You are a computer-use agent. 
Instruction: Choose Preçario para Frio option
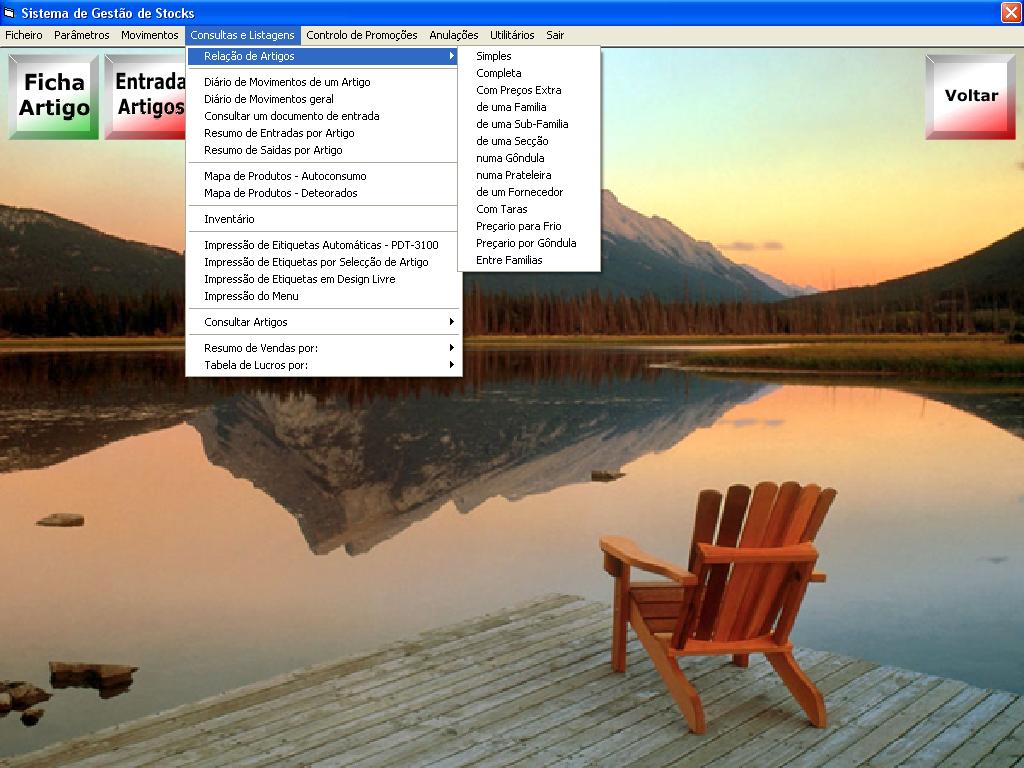pyautogui.click(x=519, y=226)
